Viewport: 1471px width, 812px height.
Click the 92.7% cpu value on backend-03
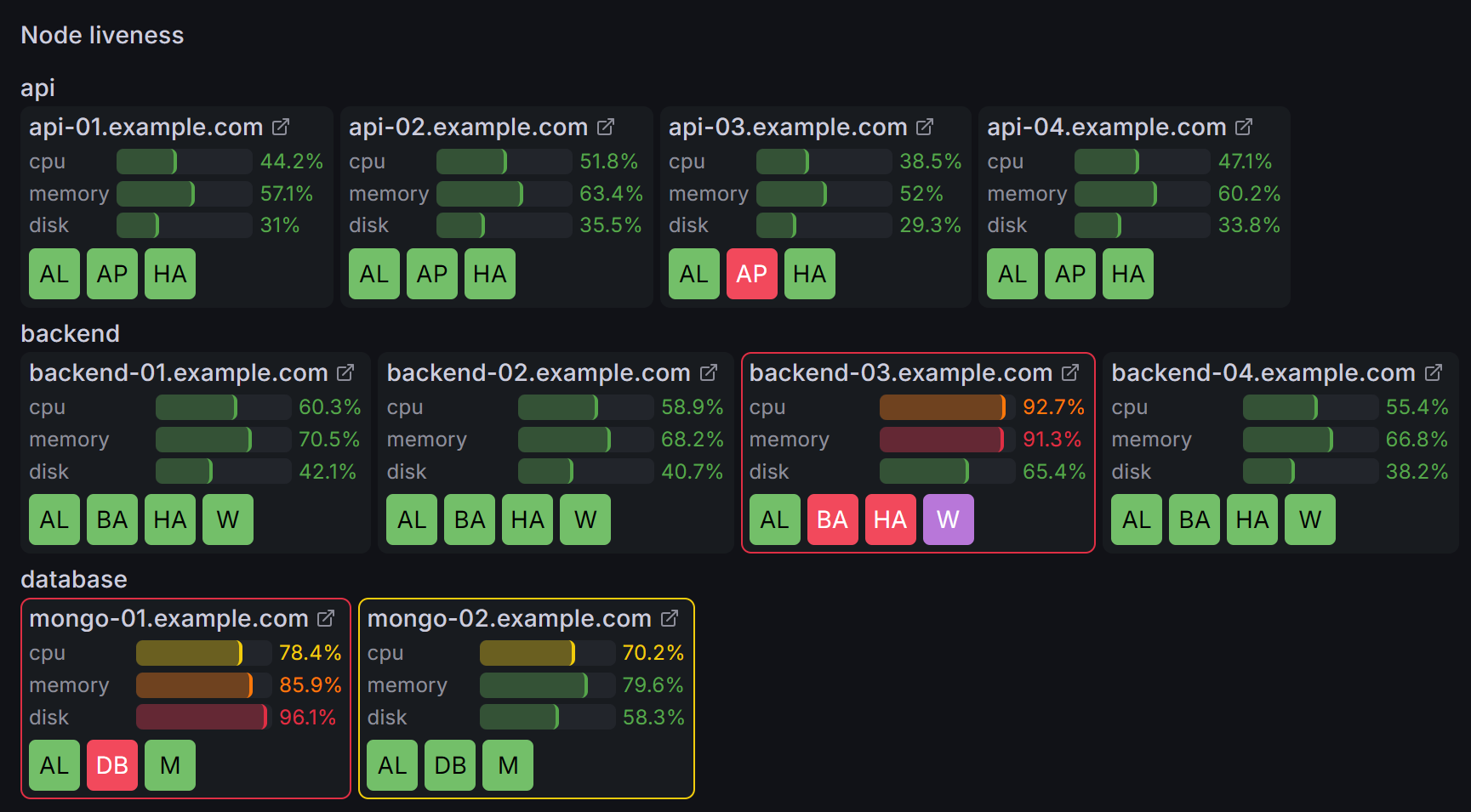[1053, 407]
